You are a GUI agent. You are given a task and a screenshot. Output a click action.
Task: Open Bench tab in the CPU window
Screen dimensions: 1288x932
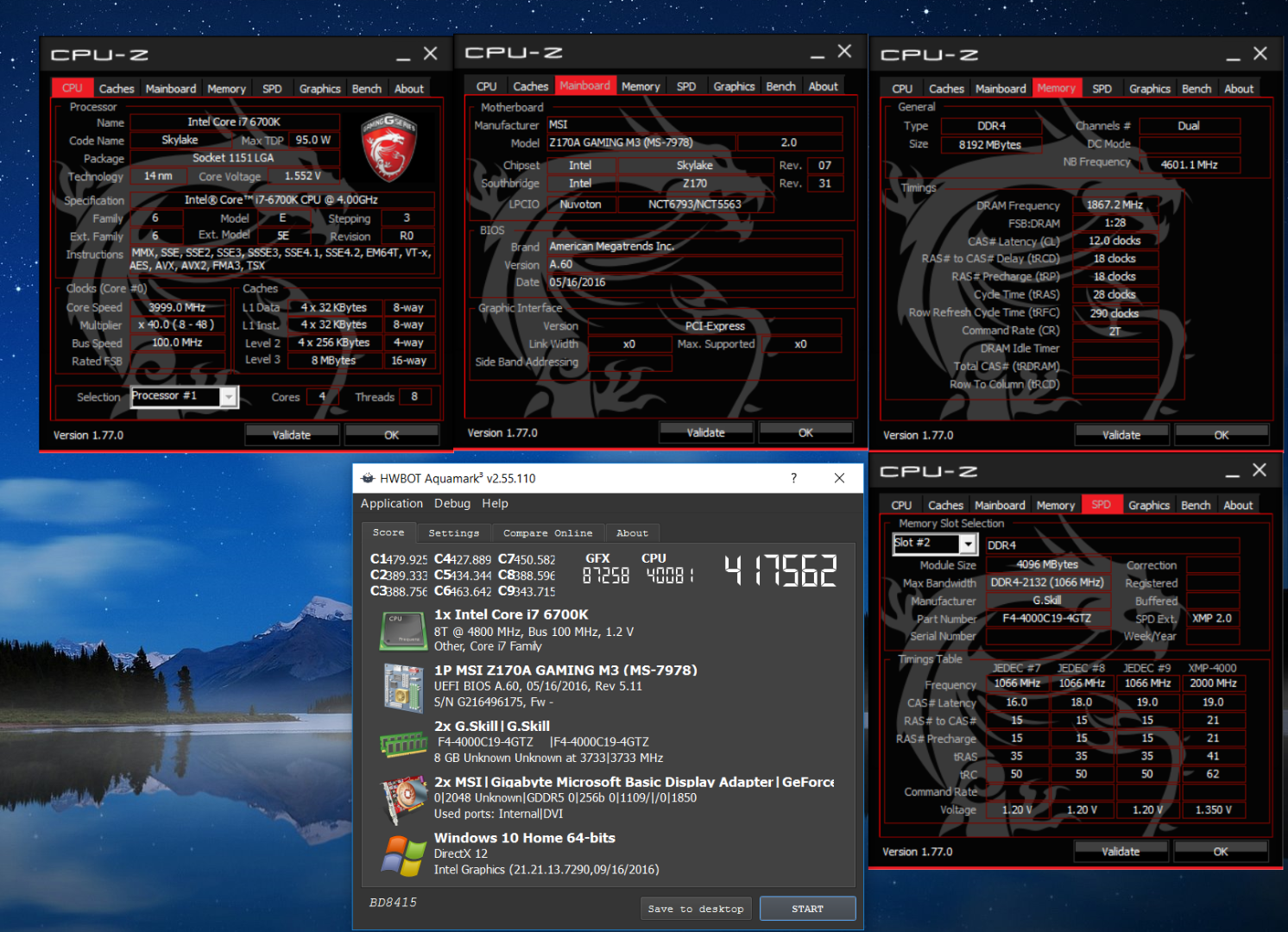367,88
